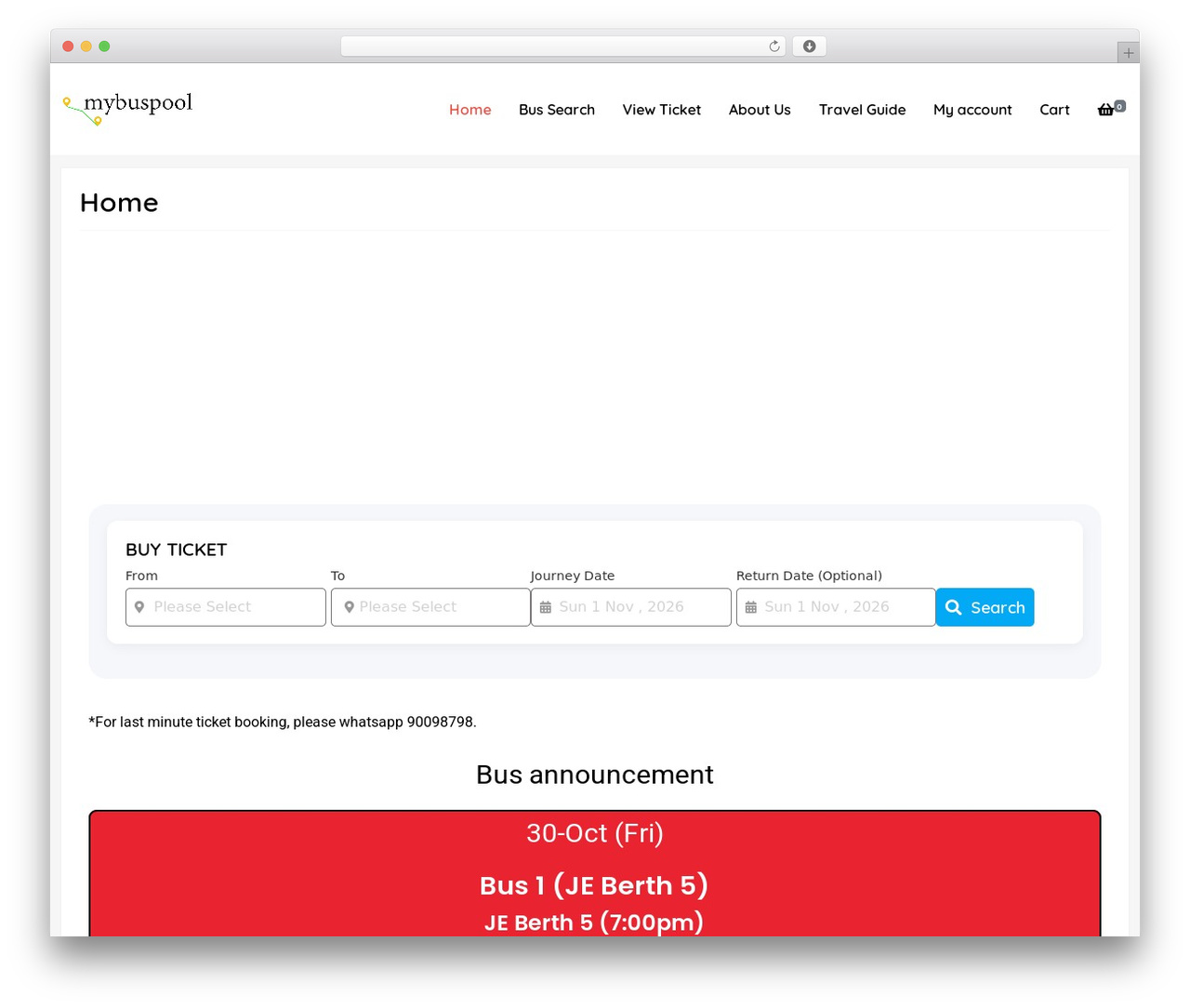Screen dimensions: 1190x1008
Task: Click the location pin in To field
Action: [x=350, y=607]
